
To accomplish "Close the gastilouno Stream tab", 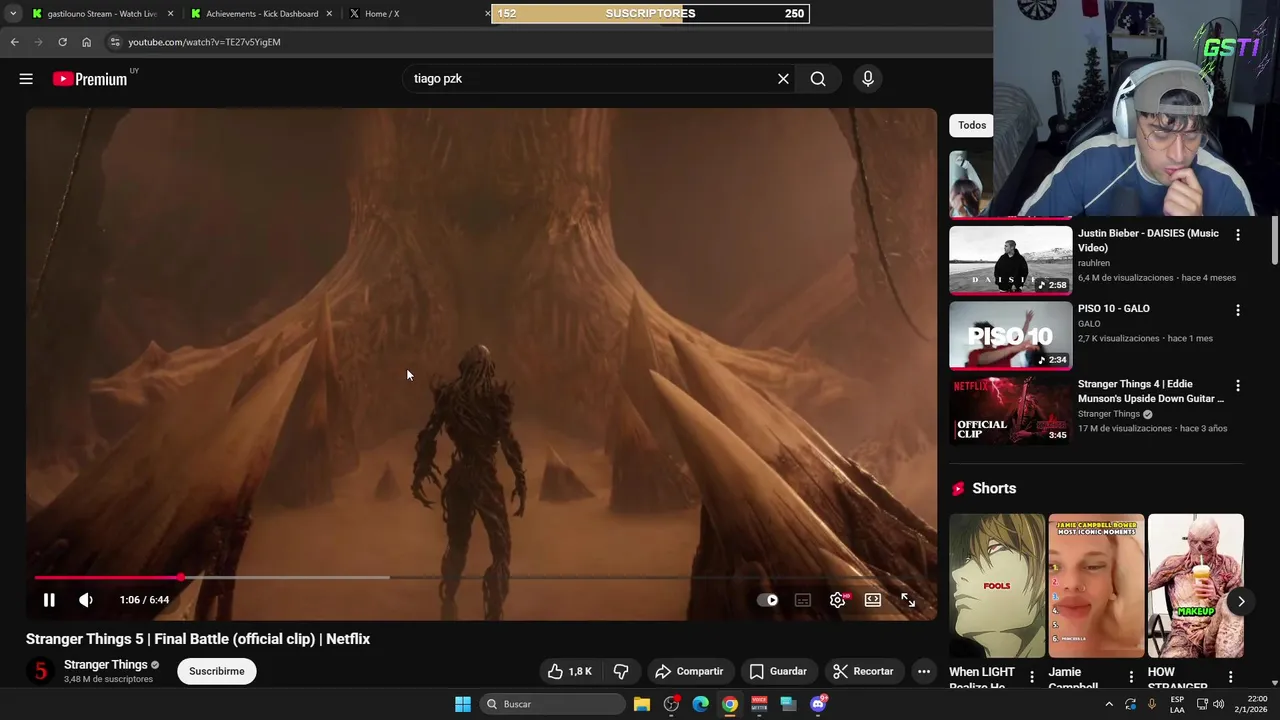I will (x=170, y=14).
